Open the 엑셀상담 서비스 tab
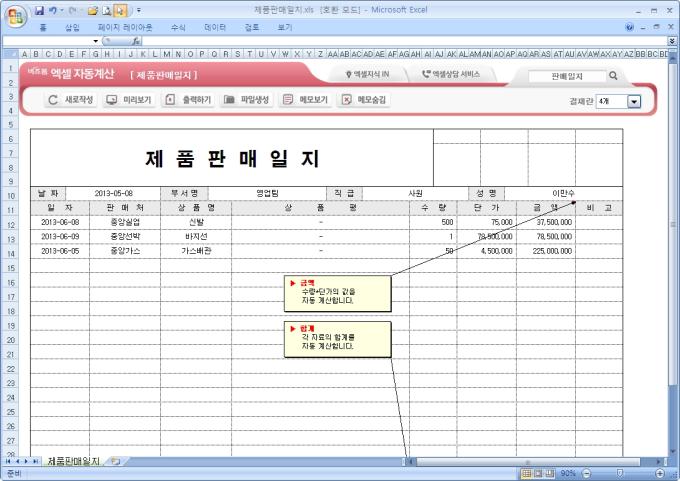This screenshot has width=680, height=481. click(451, 74)
